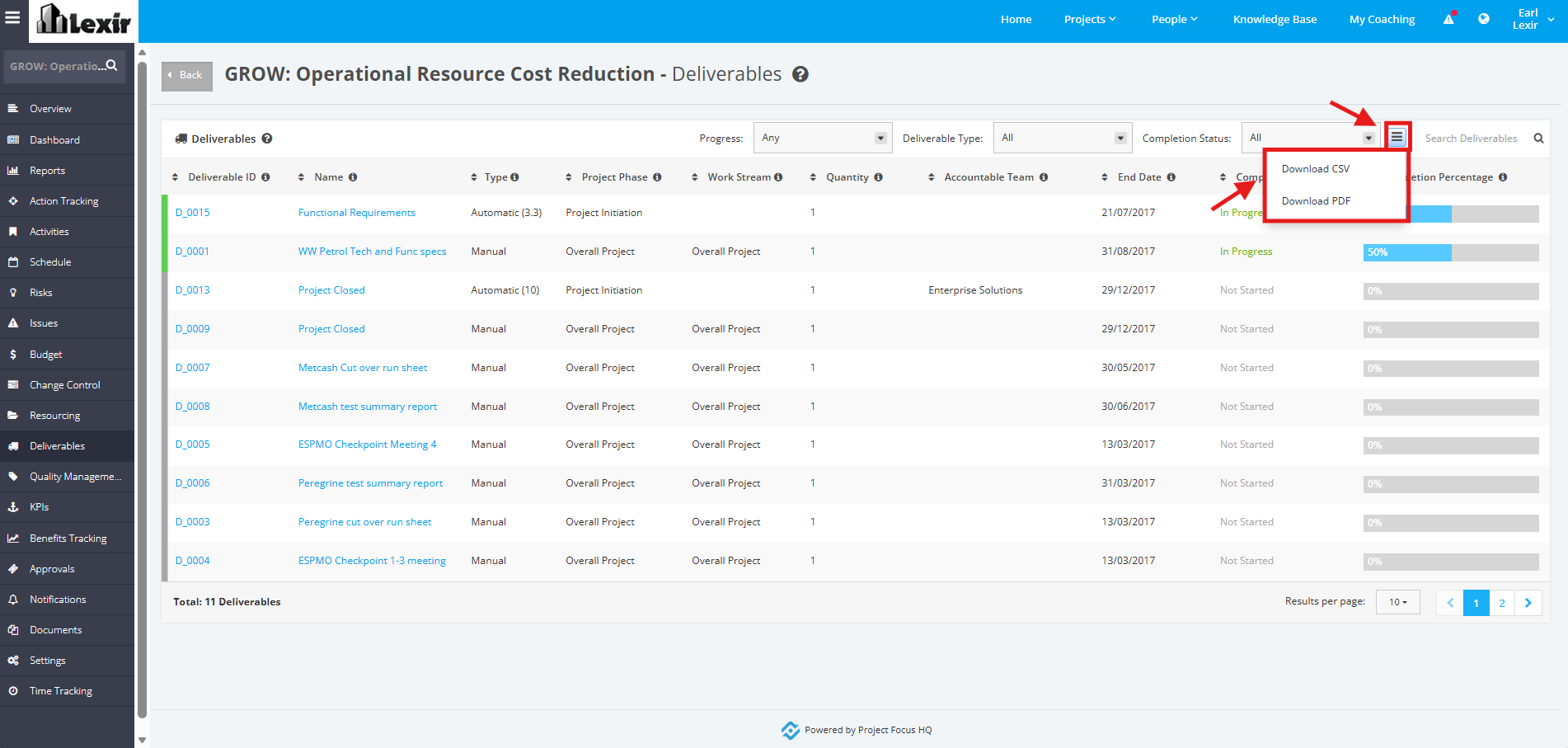Open Time Tracking in sidebar

[67, 691]
